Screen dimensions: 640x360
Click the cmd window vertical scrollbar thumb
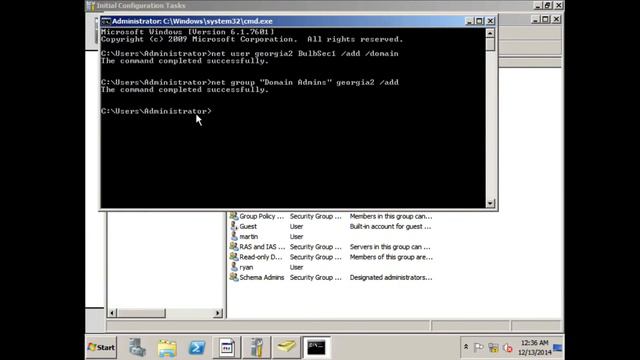[x=490, y=44]
